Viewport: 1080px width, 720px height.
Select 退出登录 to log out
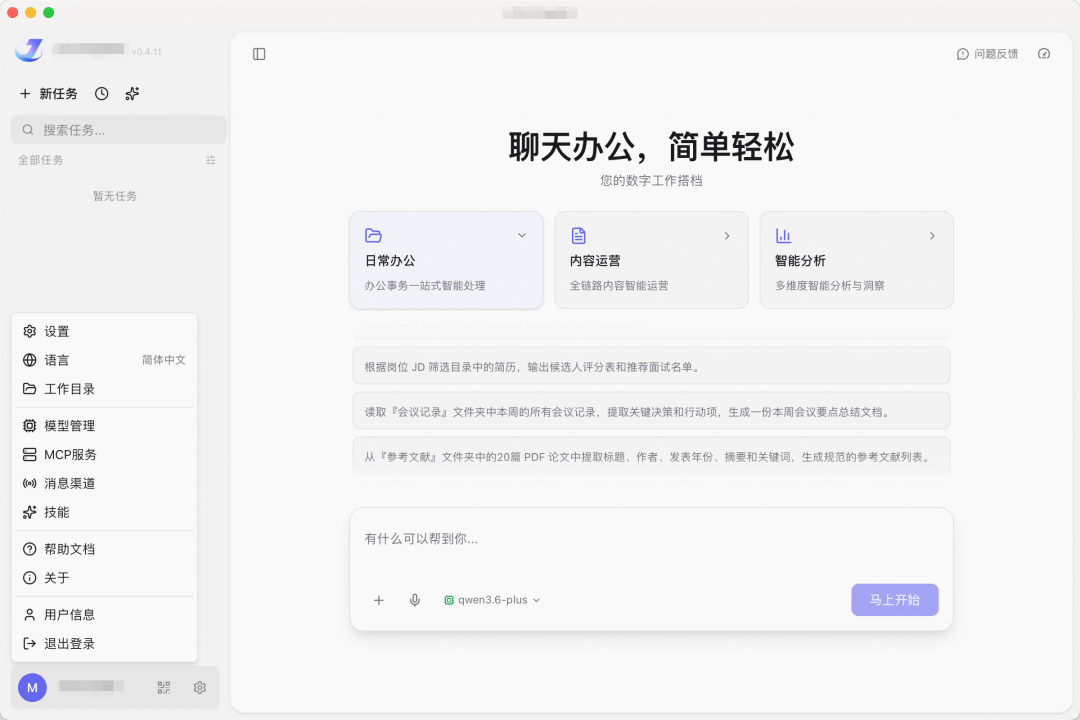pos(105,644)
